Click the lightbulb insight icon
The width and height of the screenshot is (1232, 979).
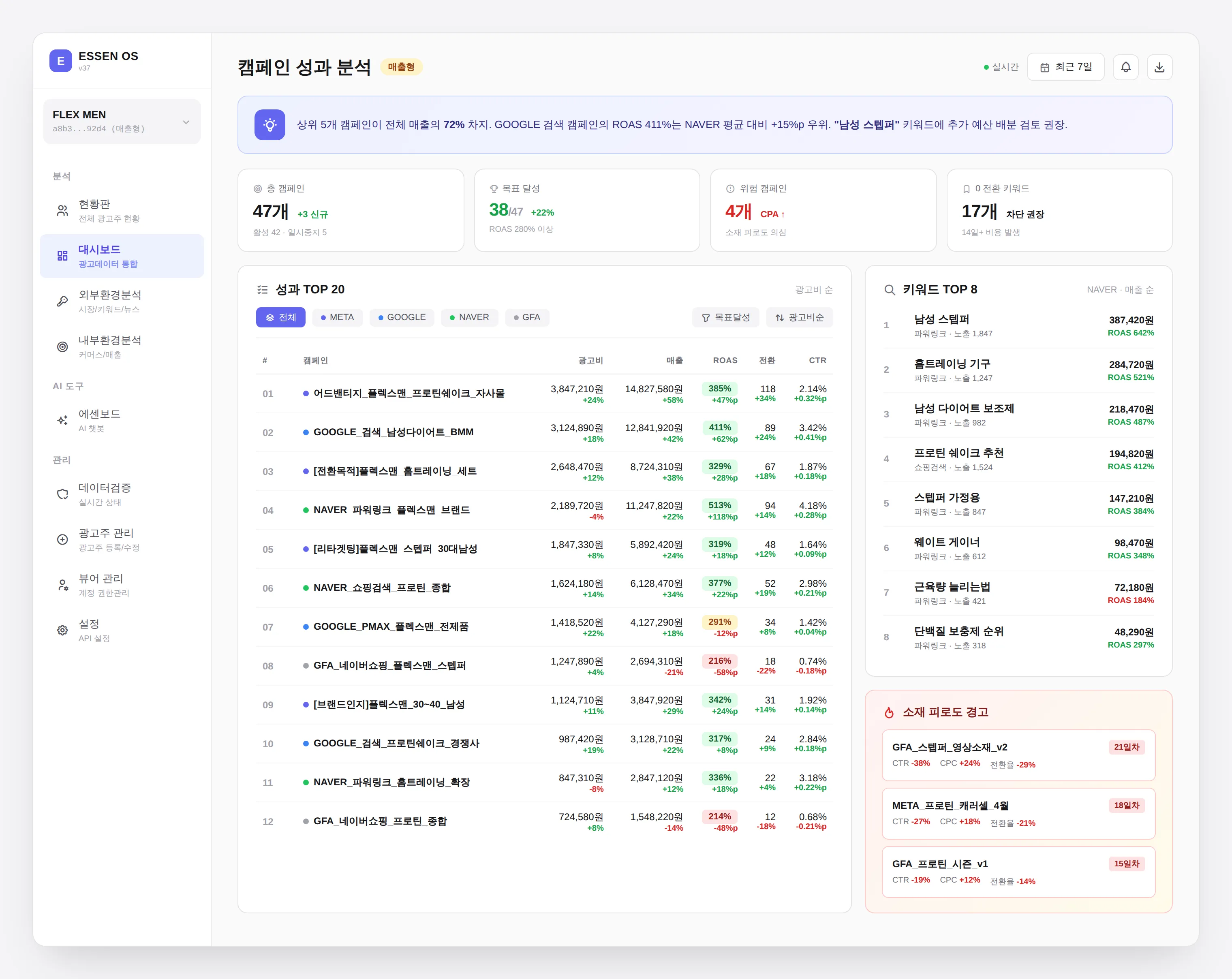click(x=270, y=124)
